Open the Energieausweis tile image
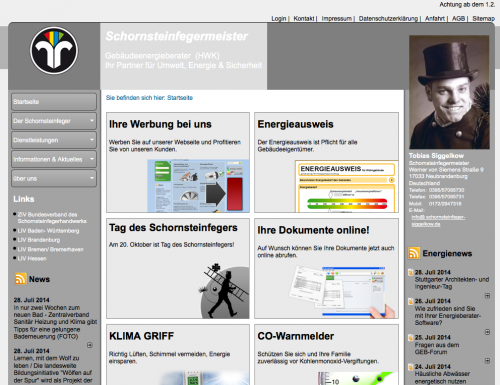The width and height of the screenshot is (500, 385). [x=347, y=186]
